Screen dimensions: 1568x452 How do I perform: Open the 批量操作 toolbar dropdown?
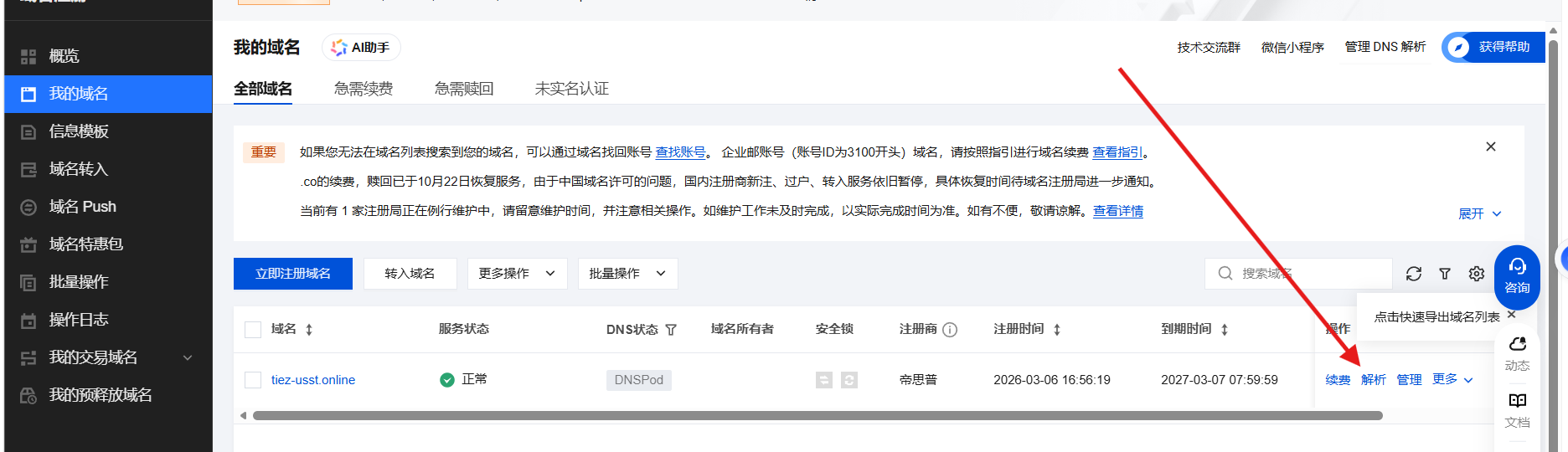(627, 274)
